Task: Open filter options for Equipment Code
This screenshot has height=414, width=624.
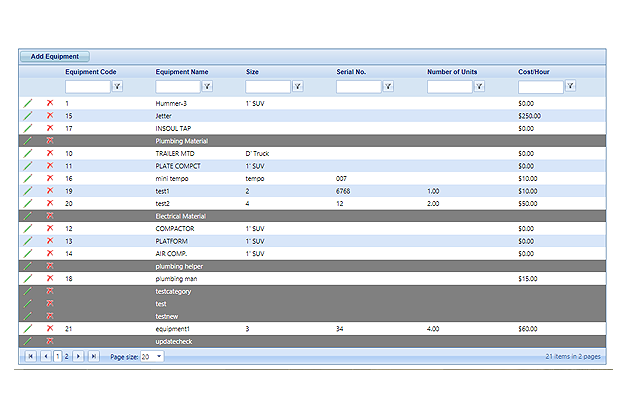Action: coord(117,87)
